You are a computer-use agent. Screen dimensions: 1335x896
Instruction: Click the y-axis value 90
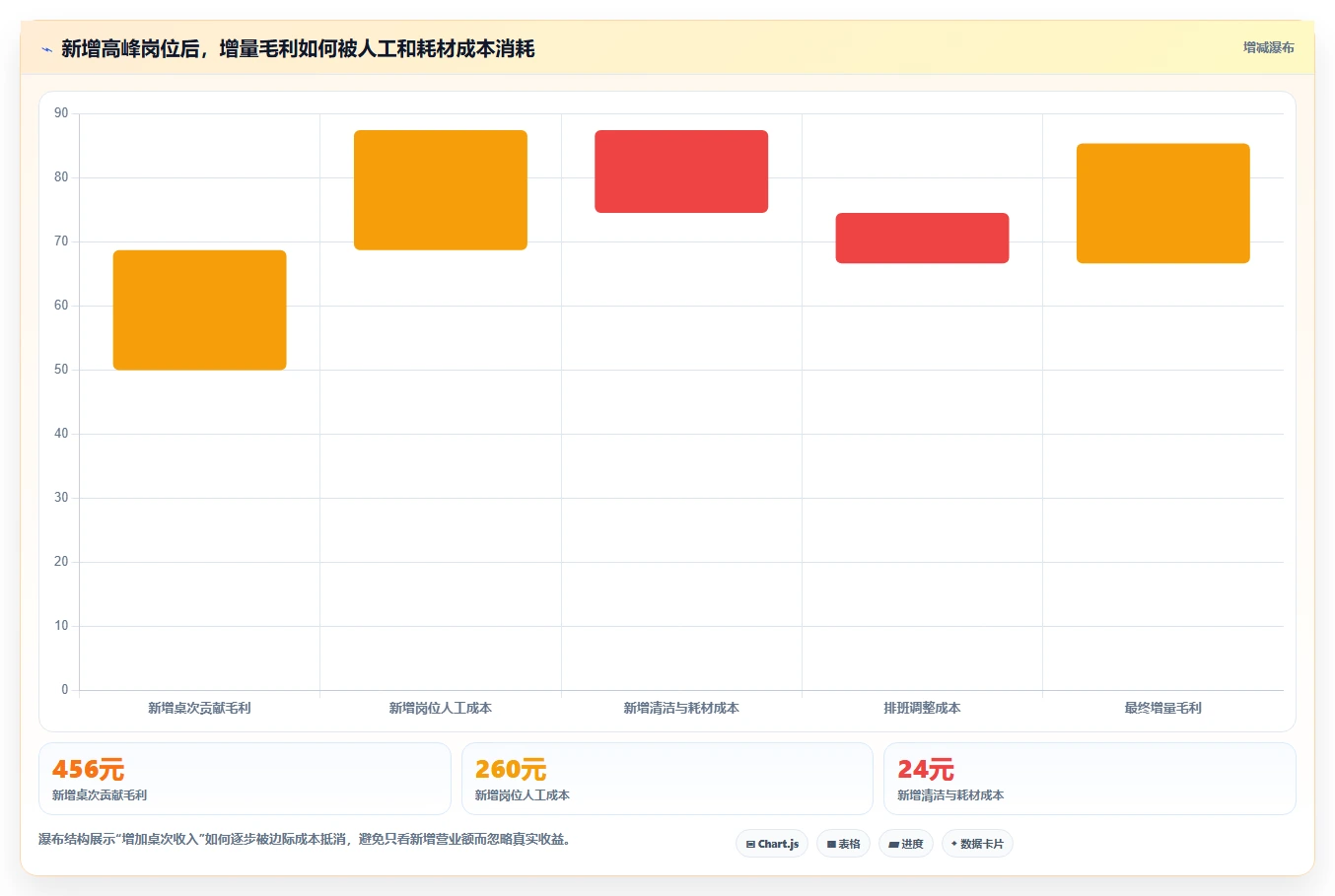61,113
